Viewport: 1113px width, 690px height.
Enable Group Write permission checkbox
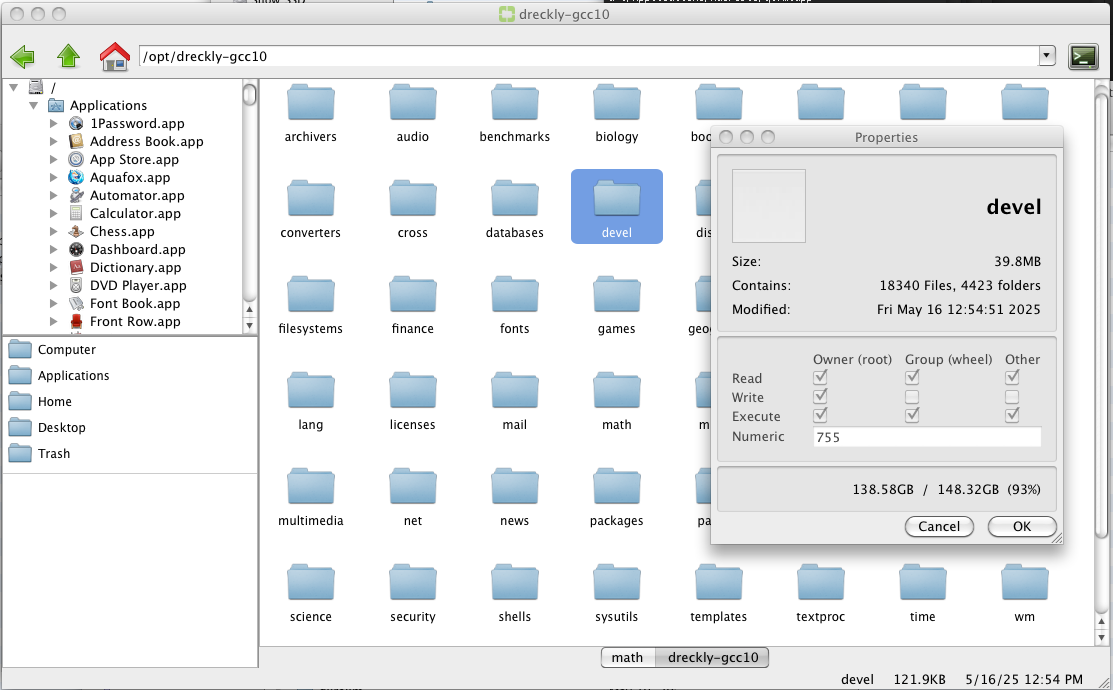[912, 397]
